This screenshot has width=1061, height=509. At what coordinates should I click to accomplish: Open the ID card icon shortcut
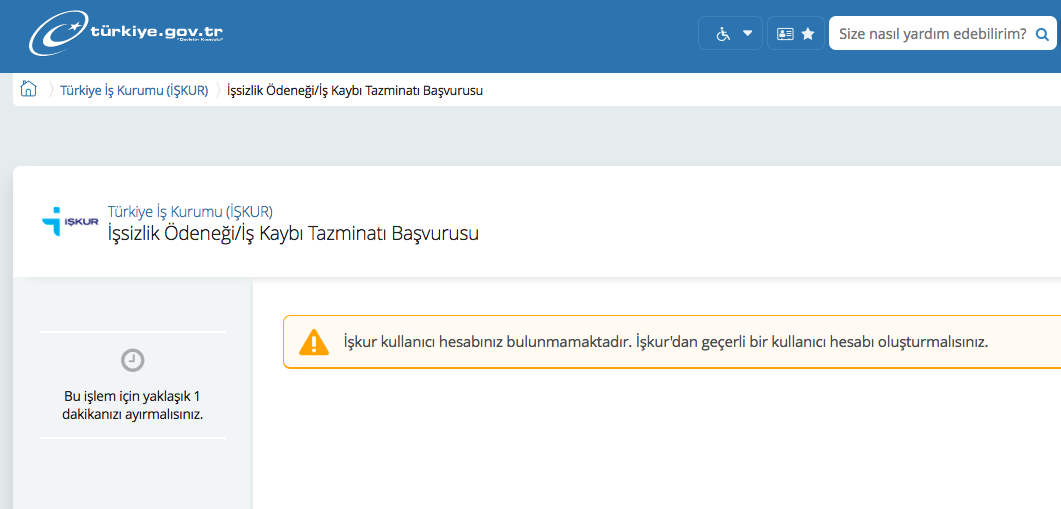(x=785, y=34)
